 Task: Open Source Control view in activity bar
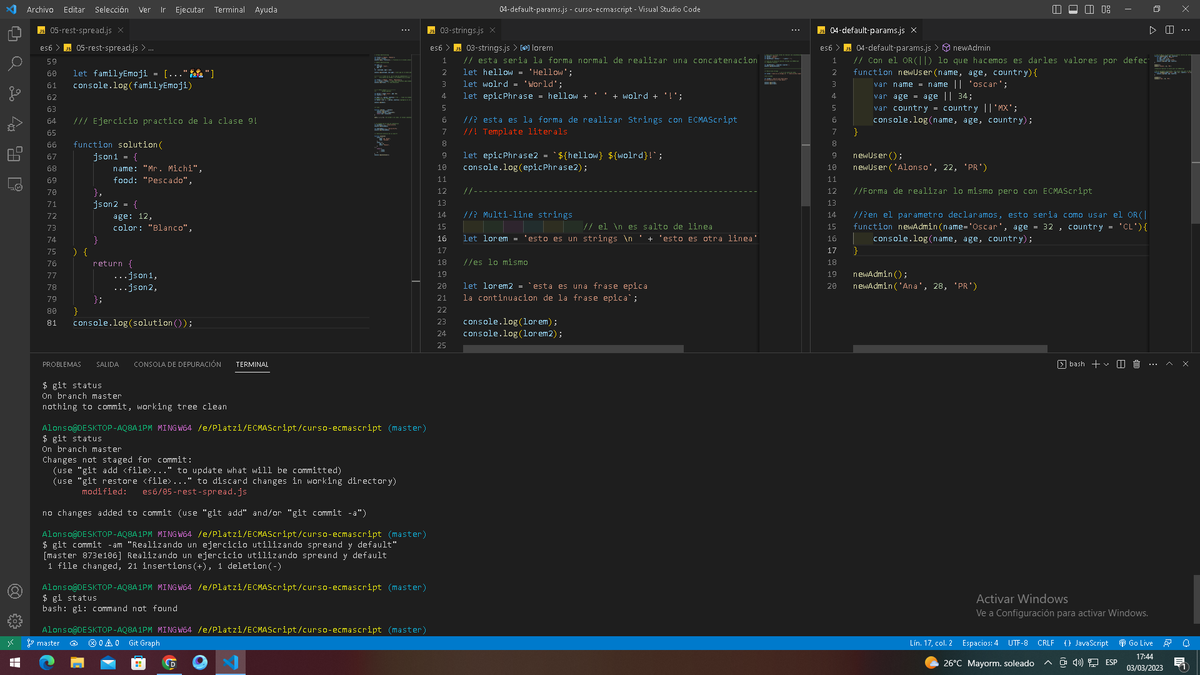15,94
